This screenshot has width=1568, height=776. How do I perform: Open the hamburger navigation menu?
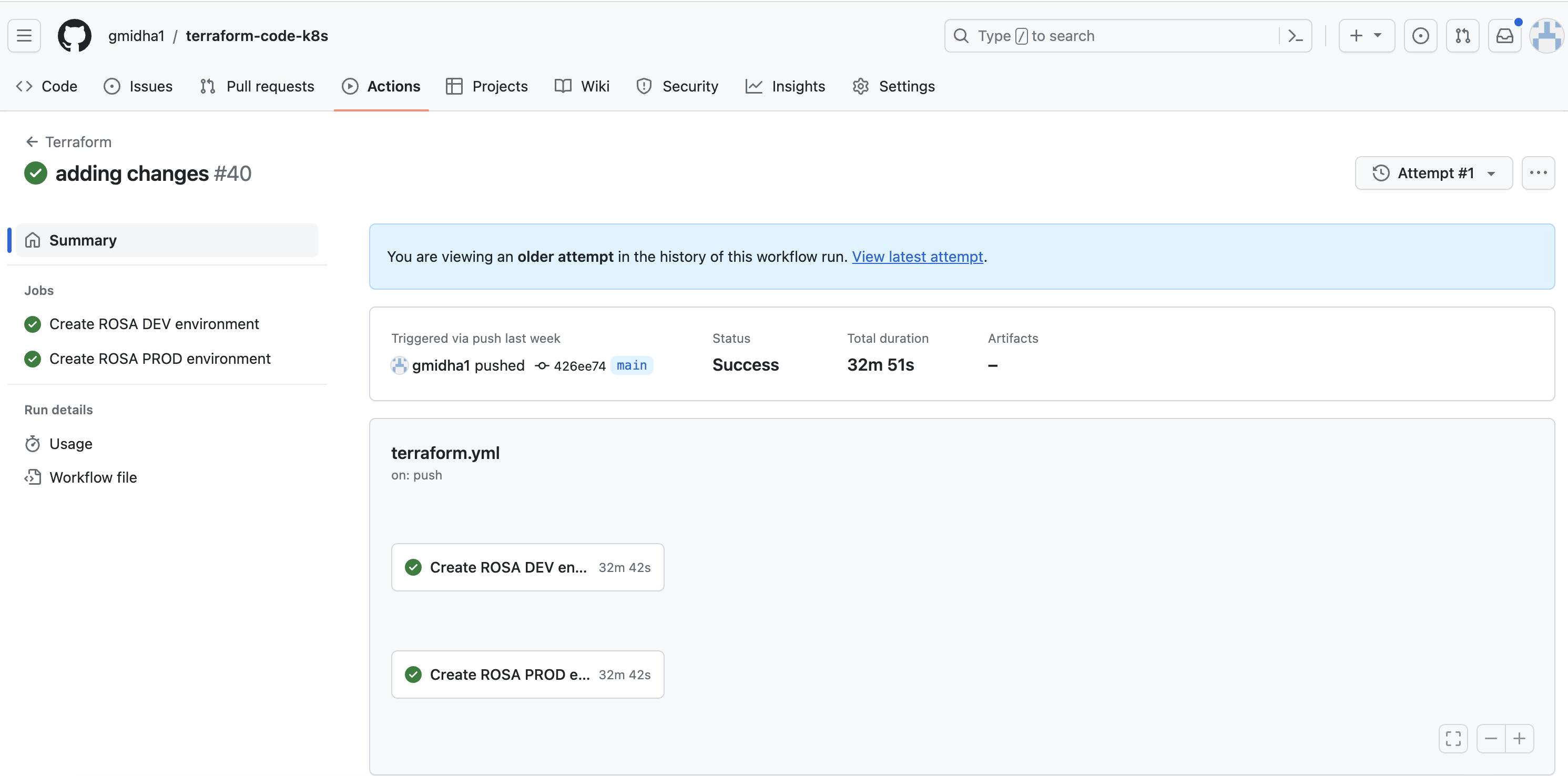(24, 36)
